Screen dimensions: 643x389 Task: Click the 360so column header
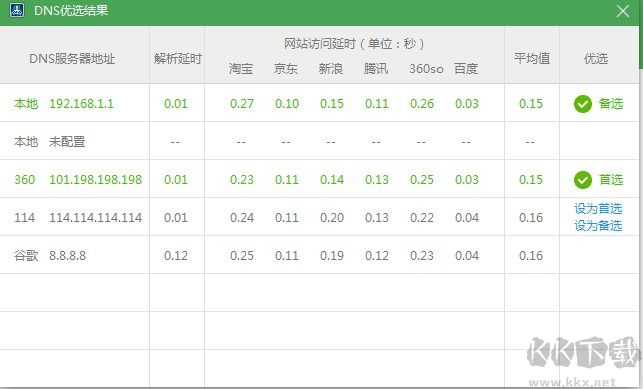426,68
